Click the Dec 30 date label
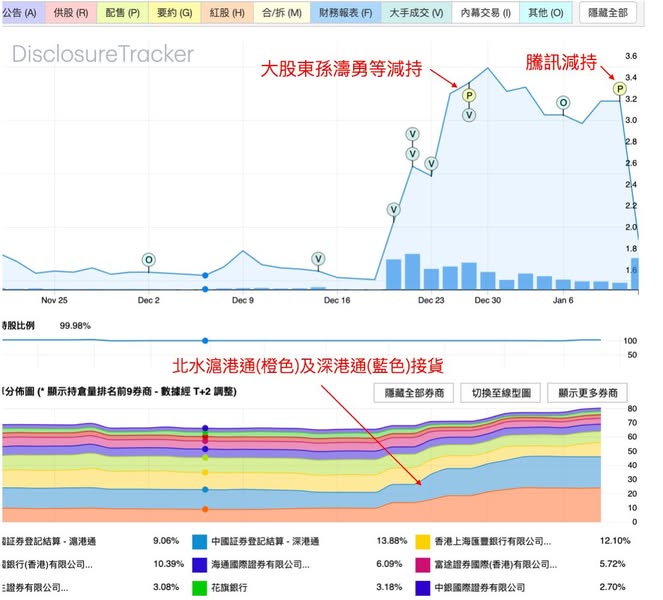Image resolution: width=663 pixels, height=600 pixels. 488,300
